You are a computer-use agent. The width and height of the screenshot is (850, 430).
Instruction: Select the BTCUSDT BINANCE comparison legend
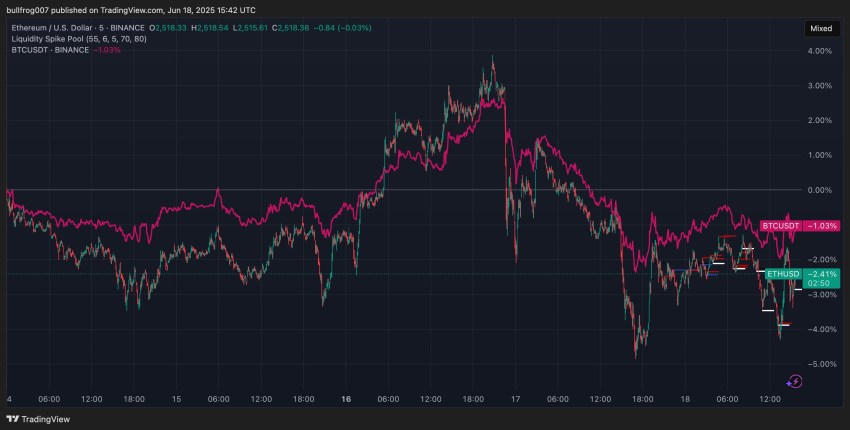point(50,50)
